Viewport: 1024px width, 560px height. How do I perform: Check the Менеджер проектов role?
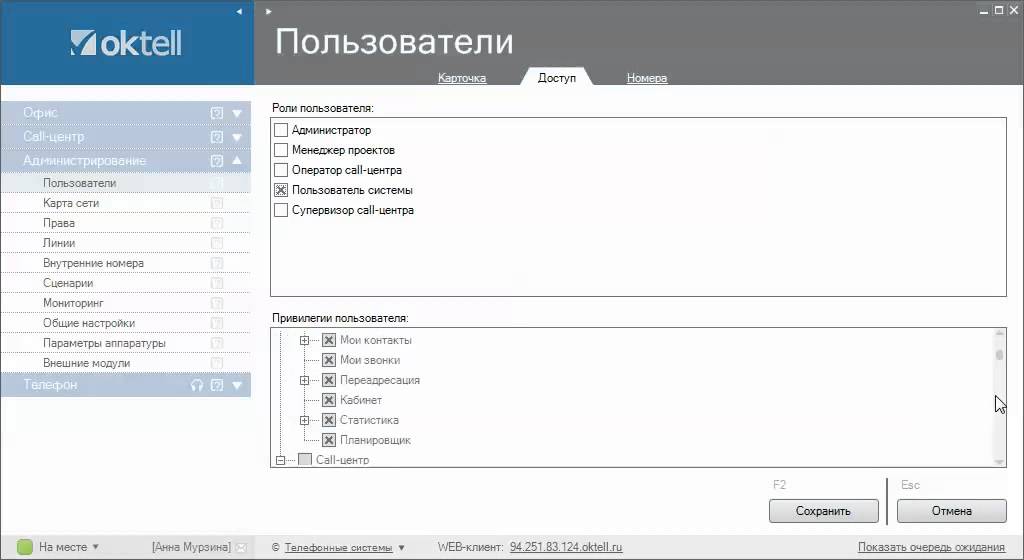pos(281,150)
